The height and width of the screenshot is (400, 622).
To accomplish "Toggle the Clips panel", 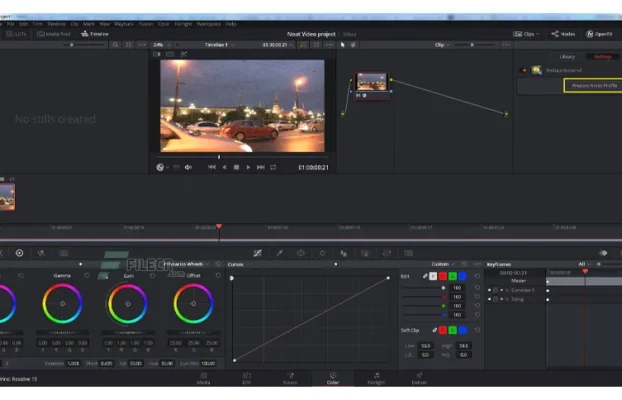I will click(x=526, y=34).
